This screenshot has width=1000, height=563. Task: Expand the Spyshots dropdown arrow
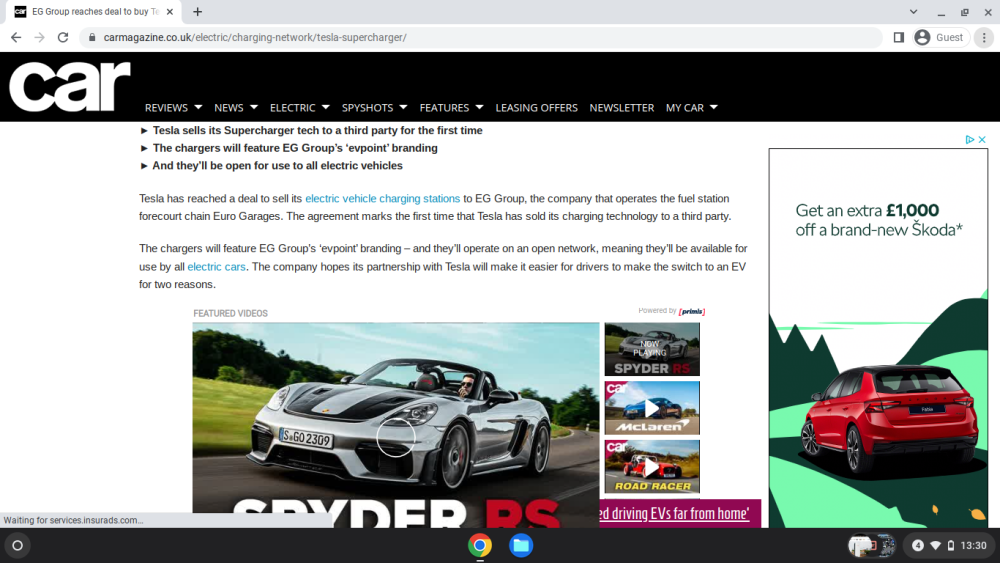(403, 107)
